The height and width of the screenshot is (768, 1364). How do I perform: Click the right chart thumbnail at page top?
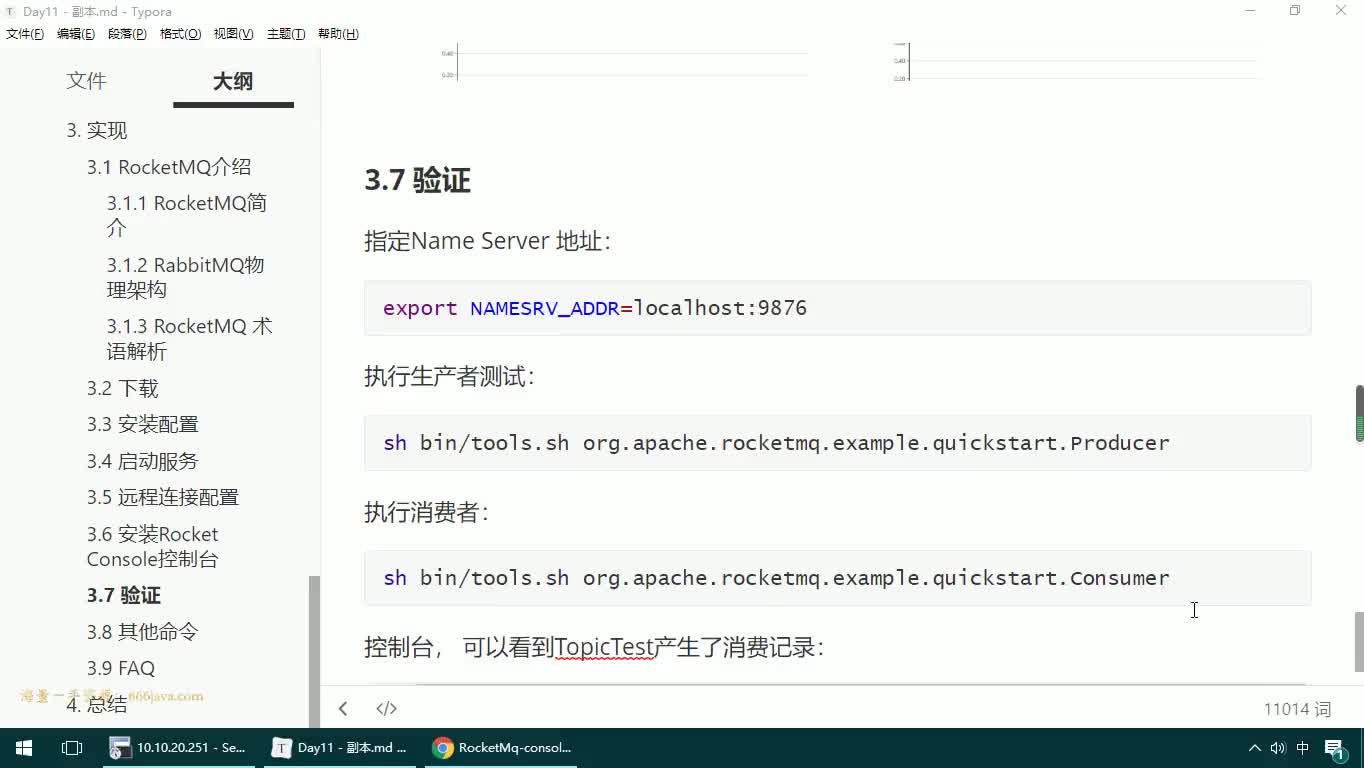click(x=1075, y=62)
